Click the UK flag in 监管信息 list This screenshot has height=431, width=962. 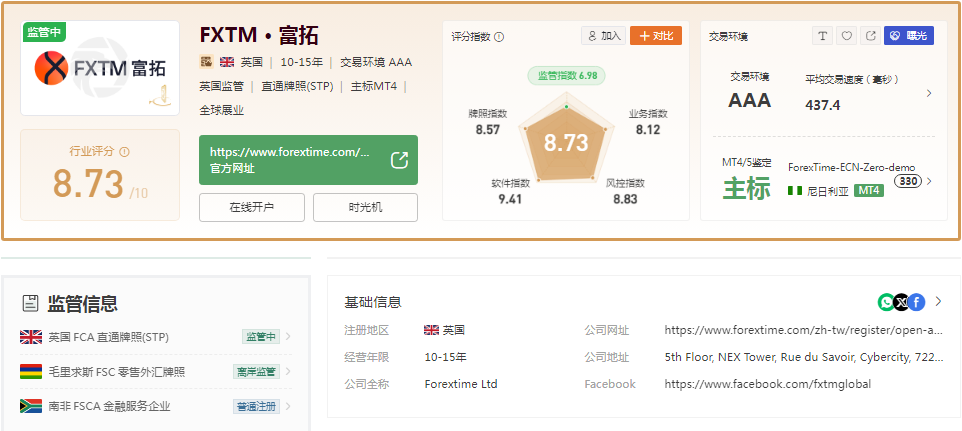click(31, 337)
